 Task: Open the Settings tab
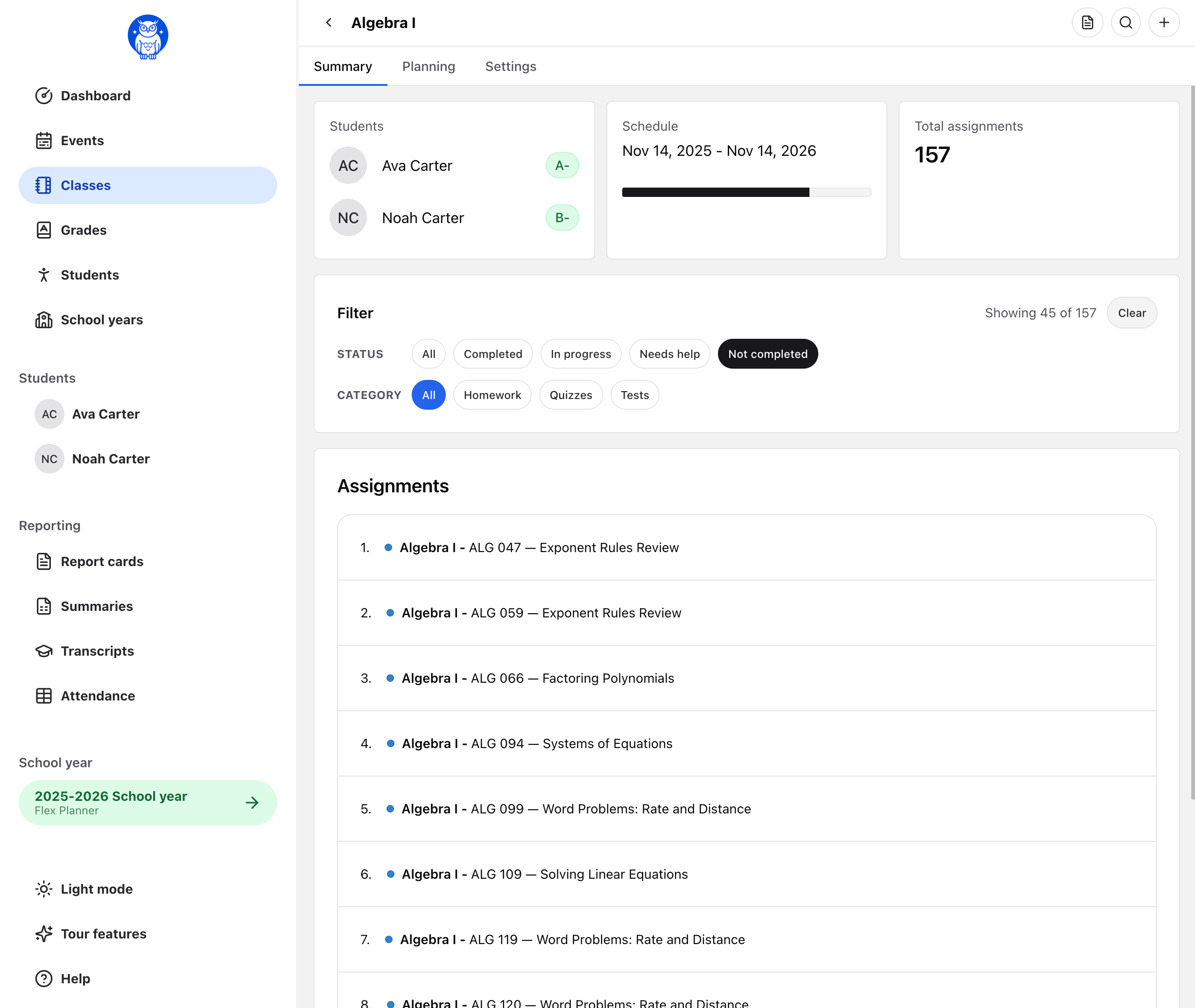(511, 66)
